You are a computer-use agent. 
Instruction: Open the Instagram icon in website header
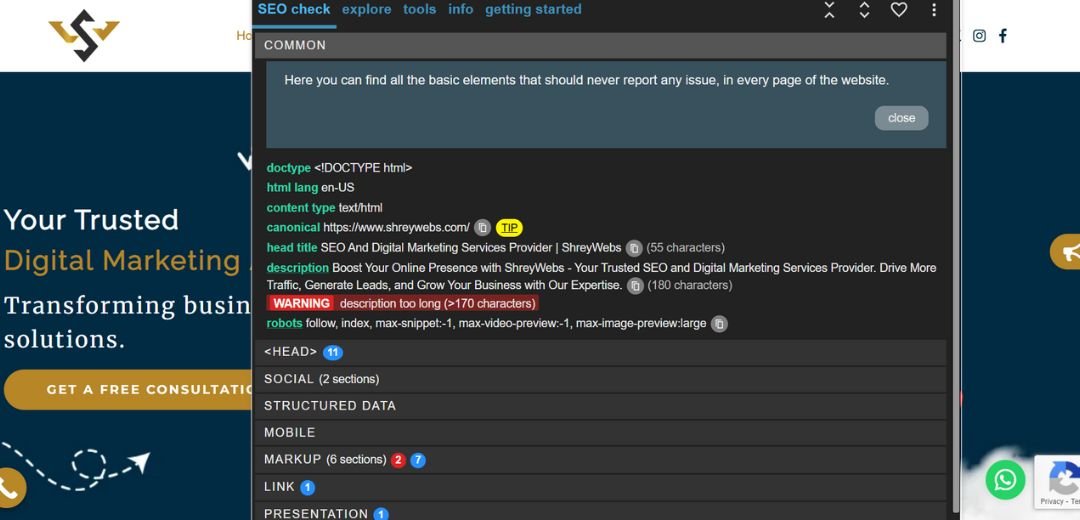coord(979,36)
